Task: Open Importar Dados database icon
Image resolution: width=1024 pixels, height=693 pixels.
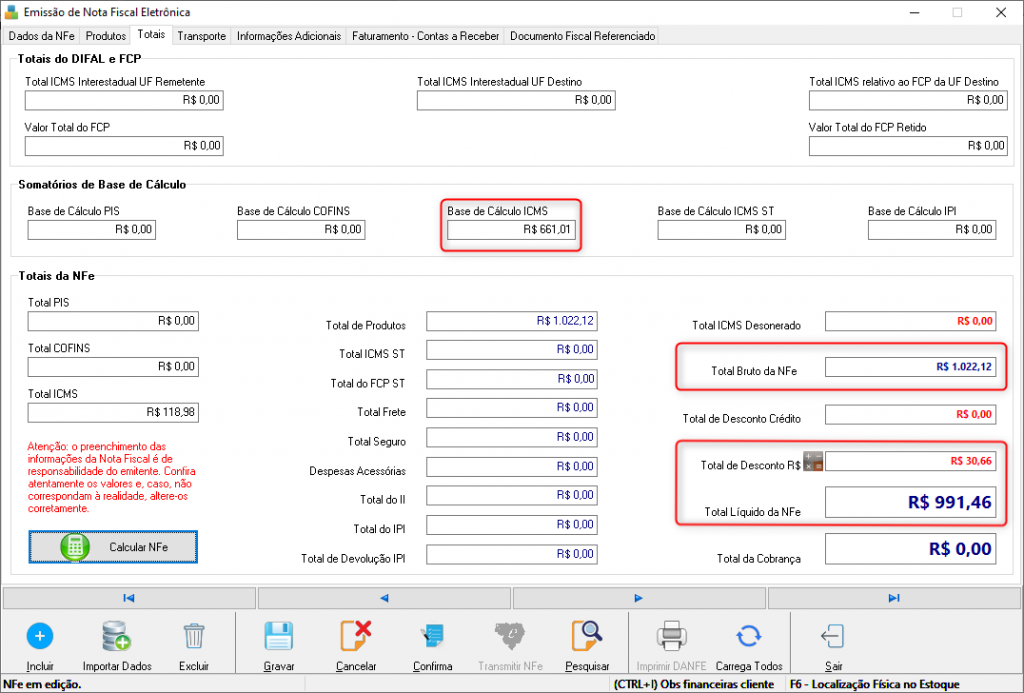Action: point(116,636)
